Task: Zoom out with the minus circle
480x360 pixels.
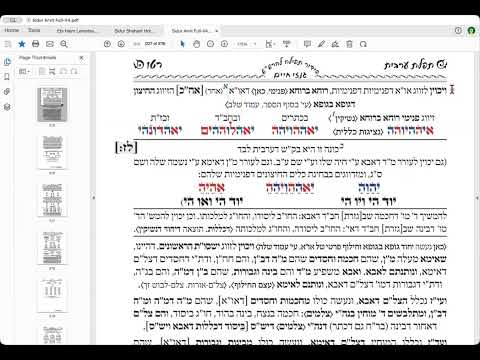Action: click(x=210, y=44)
